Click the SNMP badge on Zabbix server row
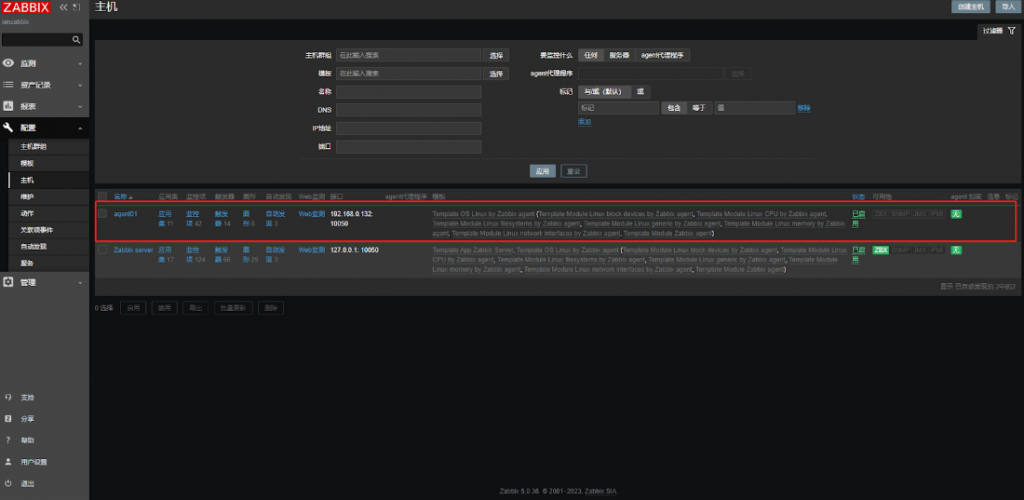This screenshot has height=500, width=1024. point(901,250)
